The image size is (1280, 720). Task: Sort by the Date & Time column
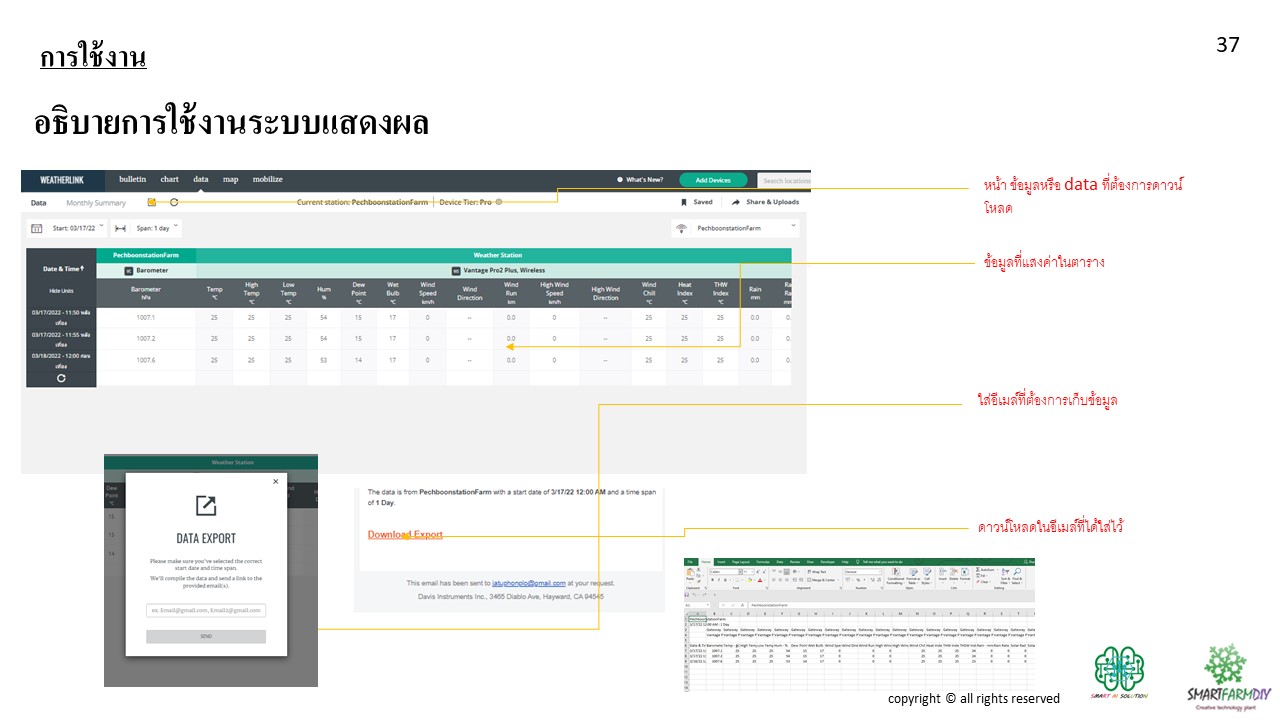[x=61, y=269]
